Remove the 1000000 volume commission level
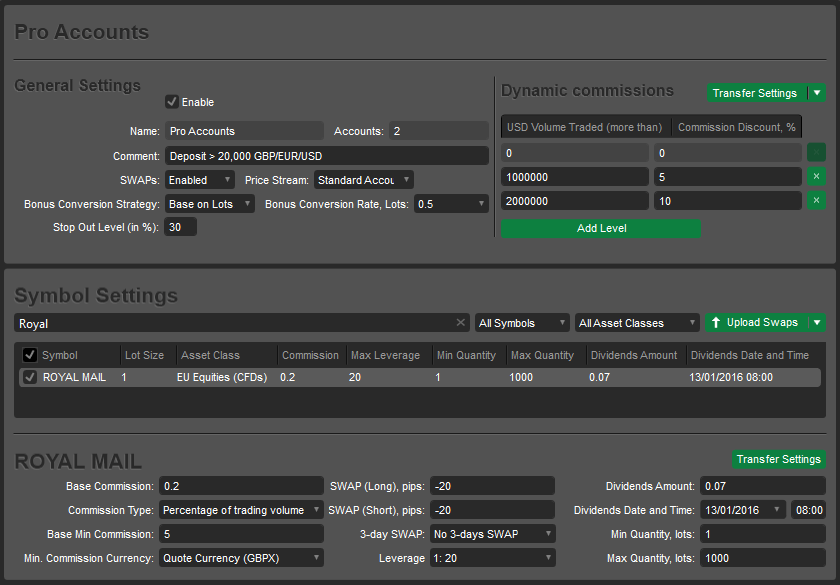This screenshot has width=840, height=585. pos(817,177)
